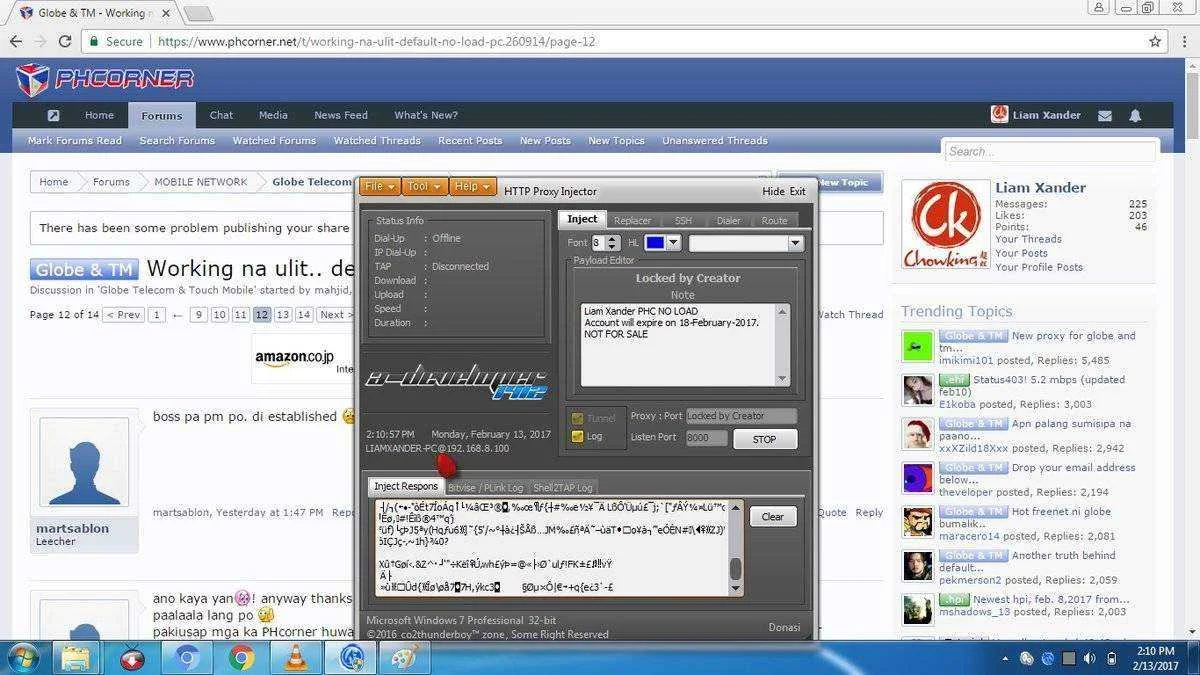The image size is (1200, 675).
Task: Hide the HTTP Proxy Injector window
Action: pos(773,191)
